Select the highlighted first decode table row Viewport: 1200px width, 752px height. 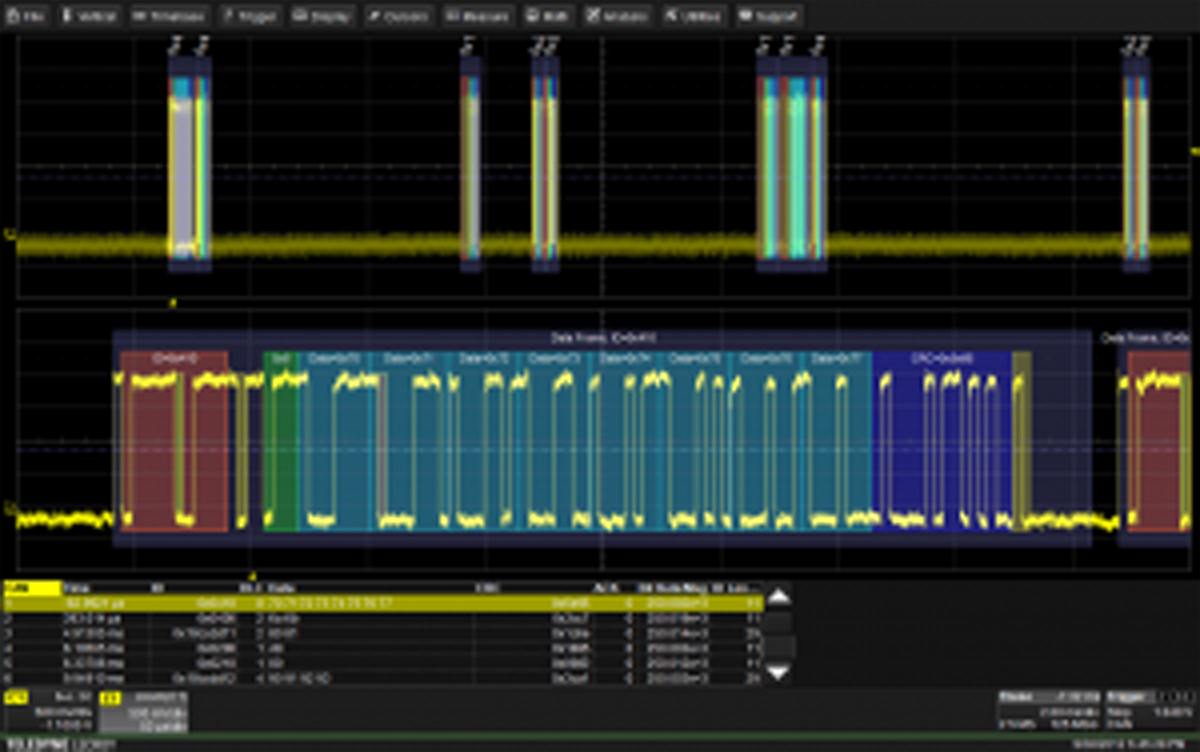(380, 604)
